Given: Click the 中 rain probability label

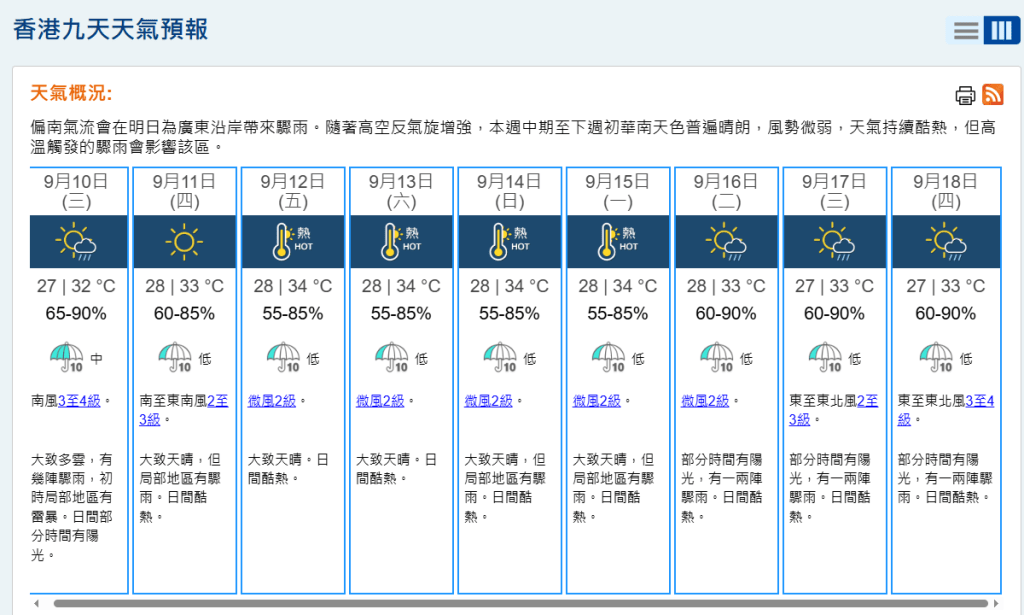Looking at the screenshot, I should click(97, 358).
